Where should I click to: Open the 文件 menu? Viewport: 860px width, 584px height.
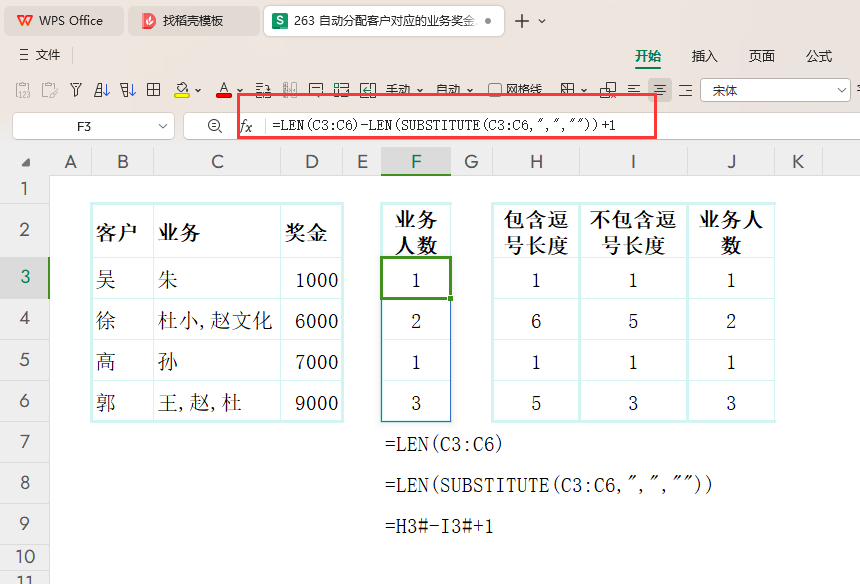tap(48, 55)
